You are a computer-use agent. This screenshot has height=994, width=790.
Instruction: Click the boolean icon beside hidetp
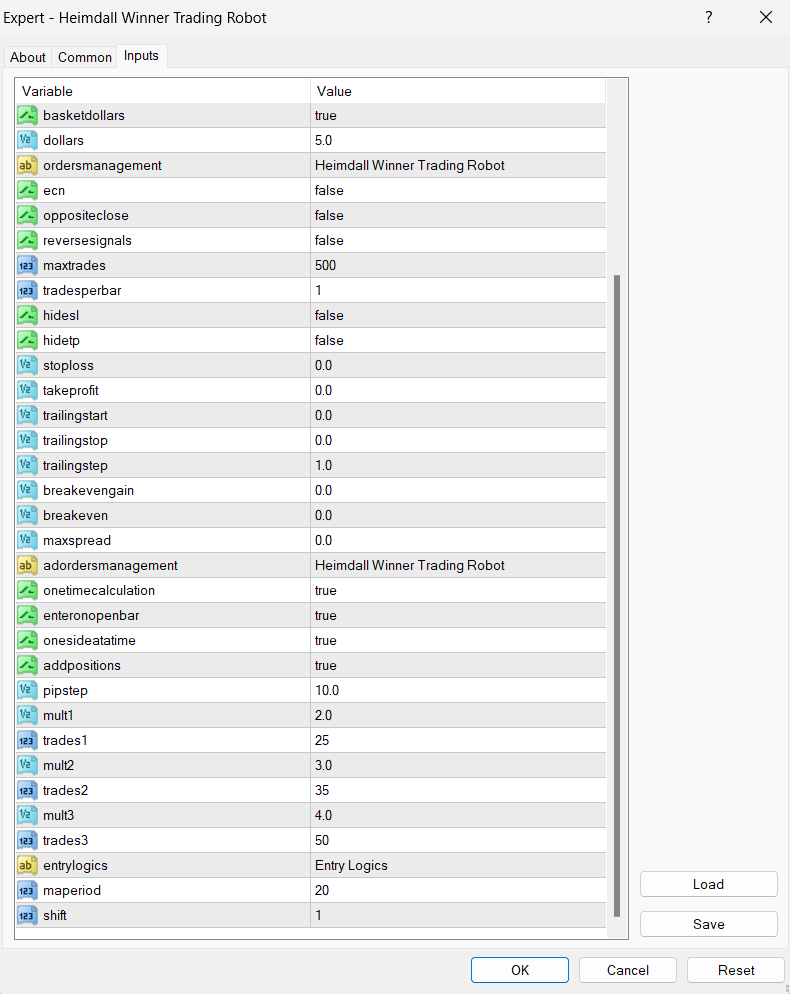point(27,340)
